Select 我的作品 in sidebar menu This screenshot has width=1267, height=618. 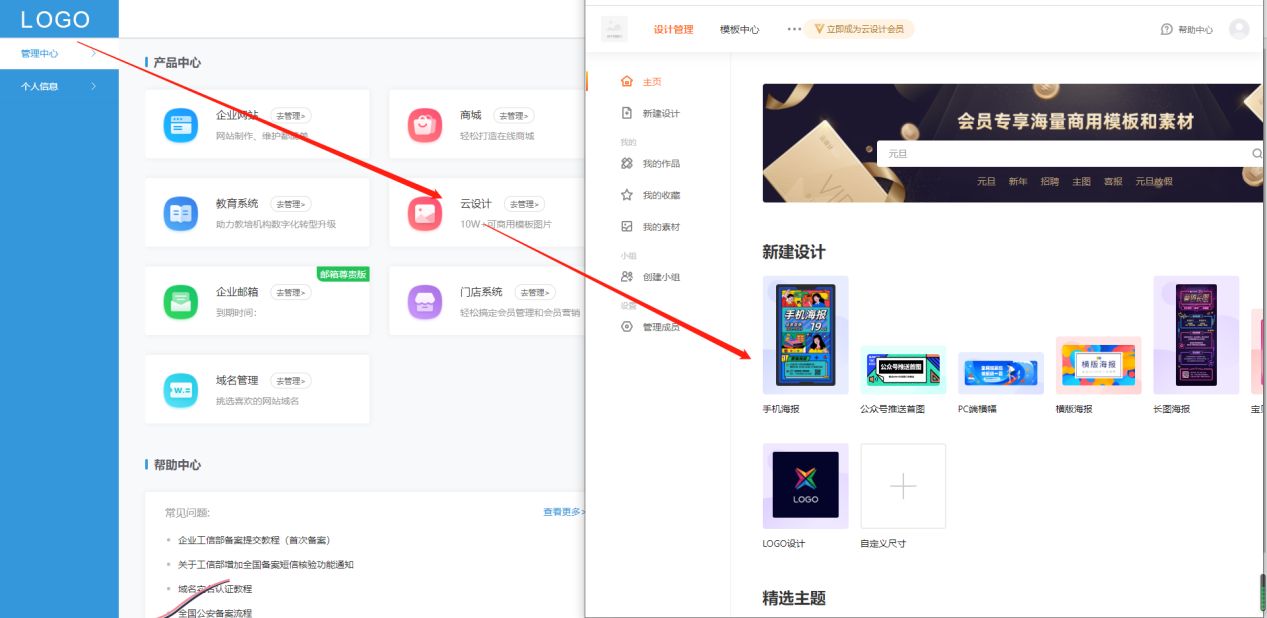click(x=661, y=163)
